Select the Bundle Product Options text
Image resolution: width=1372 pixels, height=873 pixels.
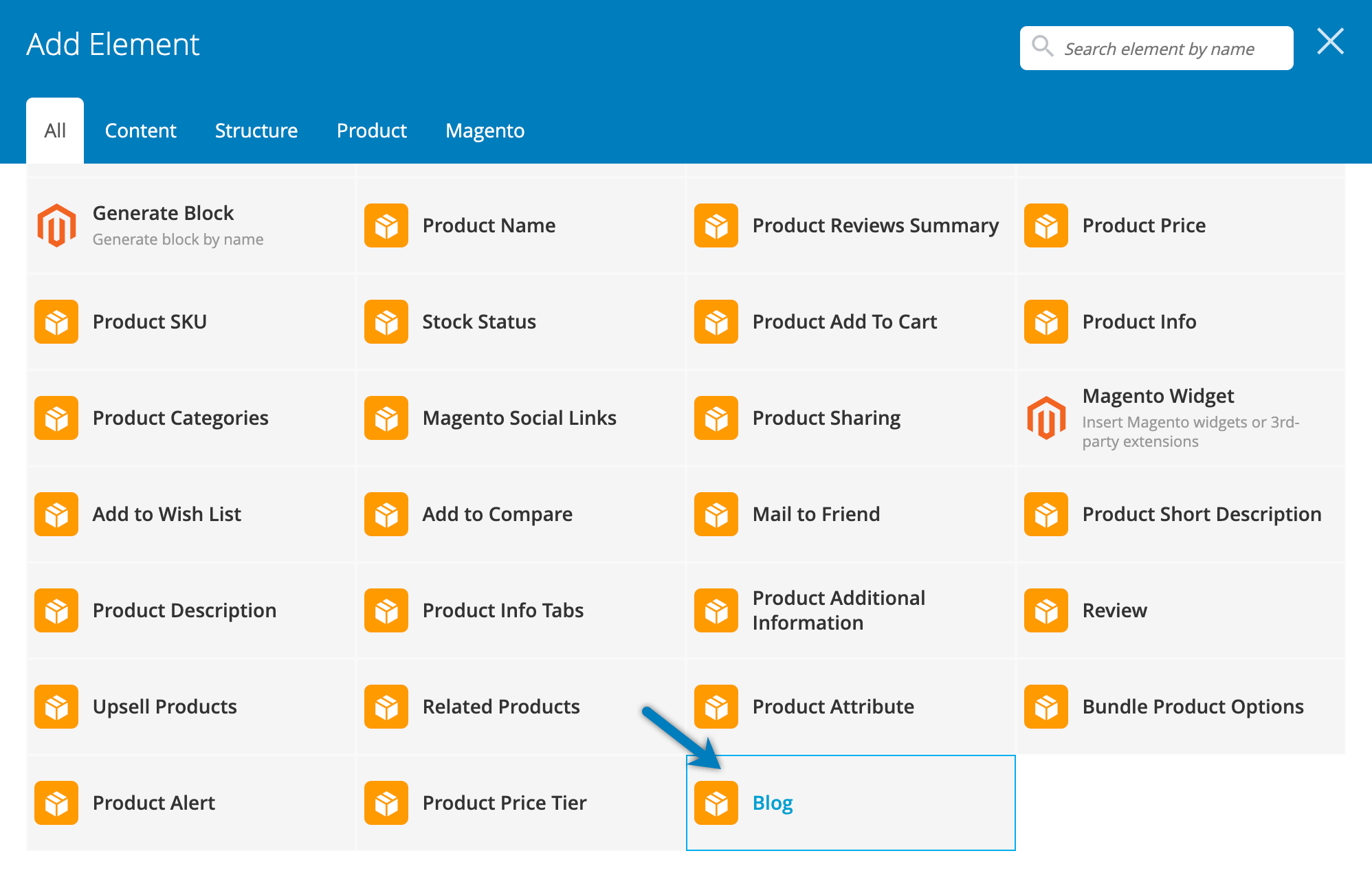tap(1193, 707)
